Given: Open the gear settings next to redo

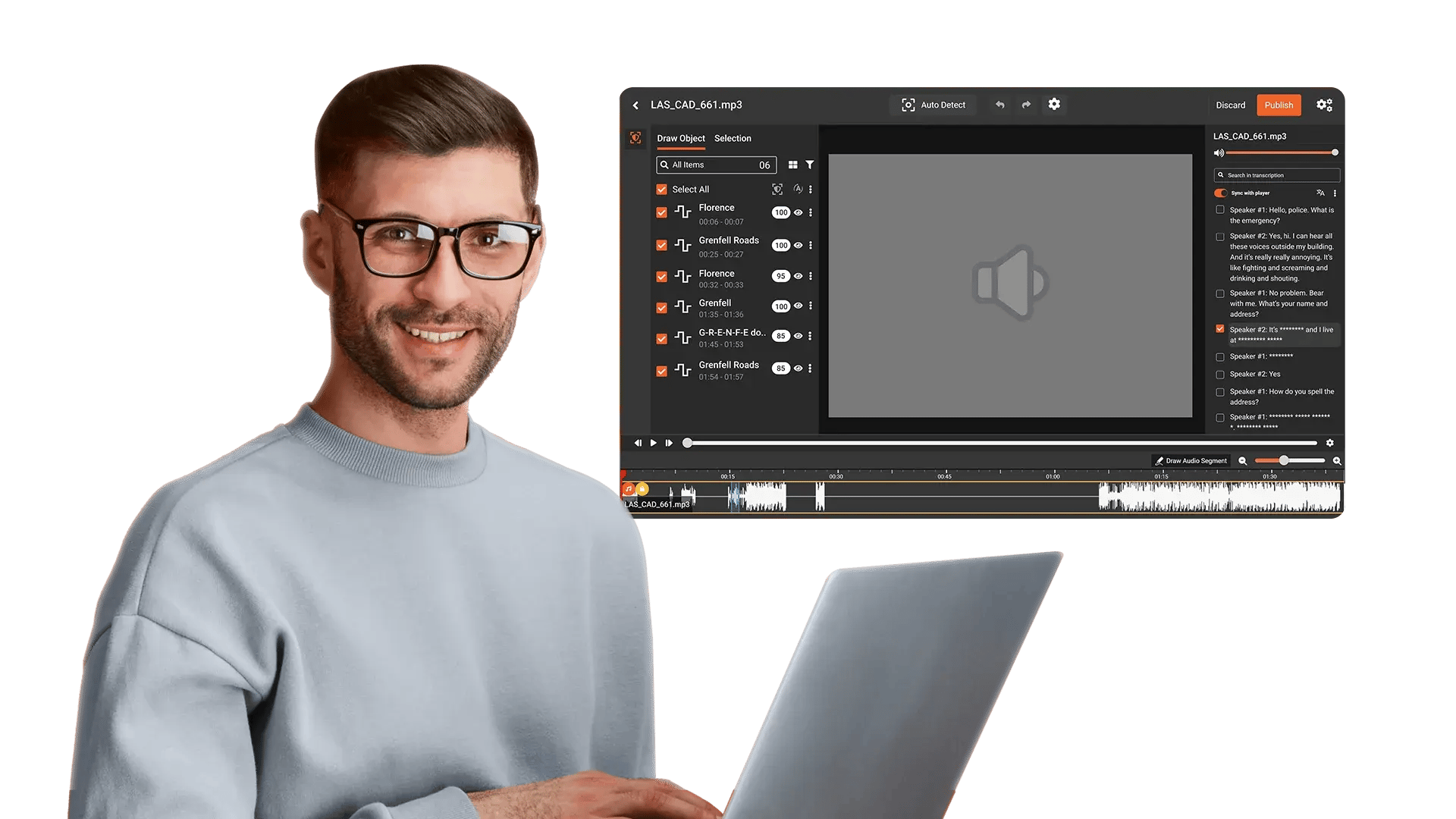Looking at the screenshot, I should pyautogui.click(x=1054, y=105).
